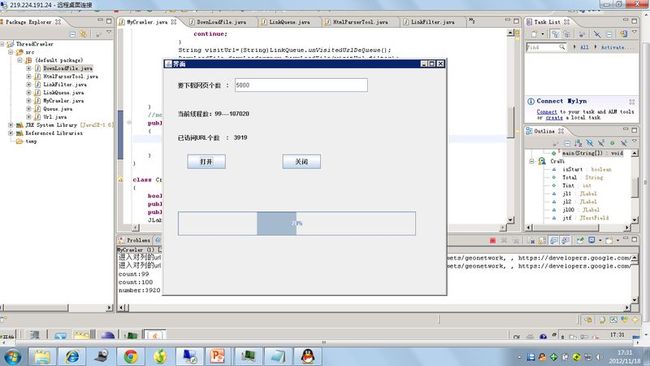Select LinkQueue.java in Package Explorer
The width and height of the screenshot is (650, 366).
[63, 92]
